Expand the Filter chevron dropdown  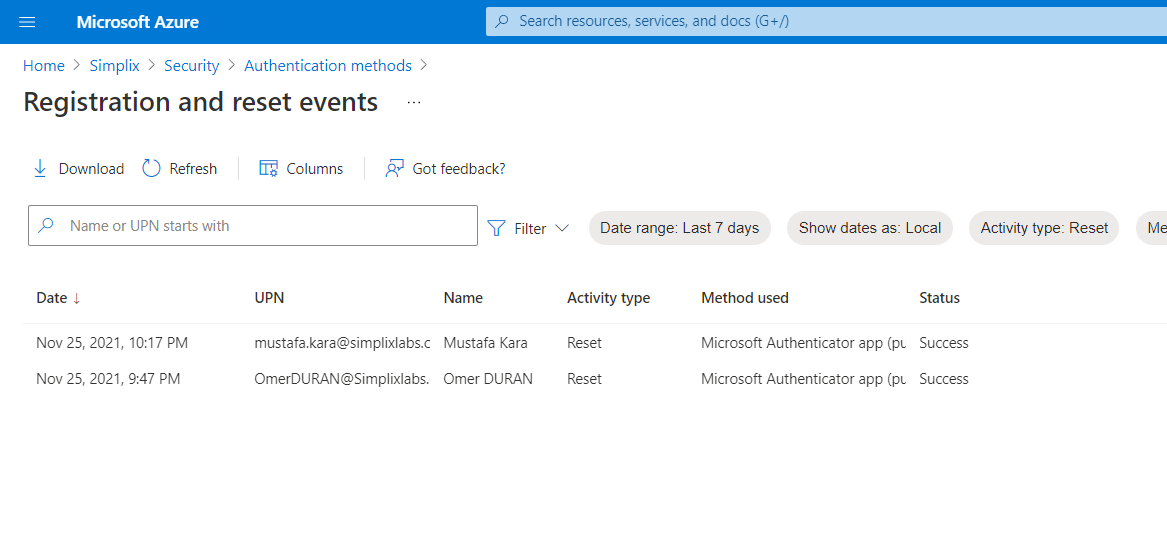(562, 228)
